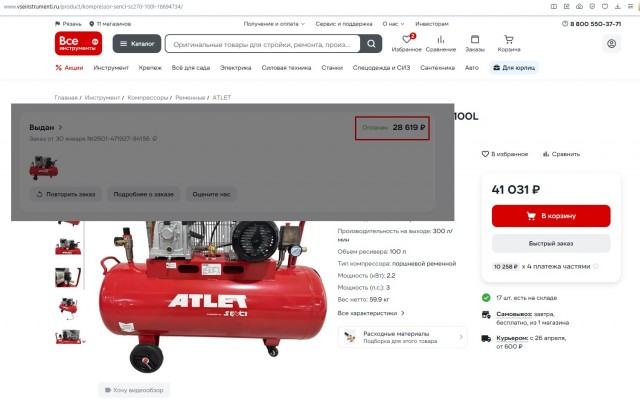The height and width of the screenshot is (408, 640).
Task: Open Станки category
Action: coord(332,68)
